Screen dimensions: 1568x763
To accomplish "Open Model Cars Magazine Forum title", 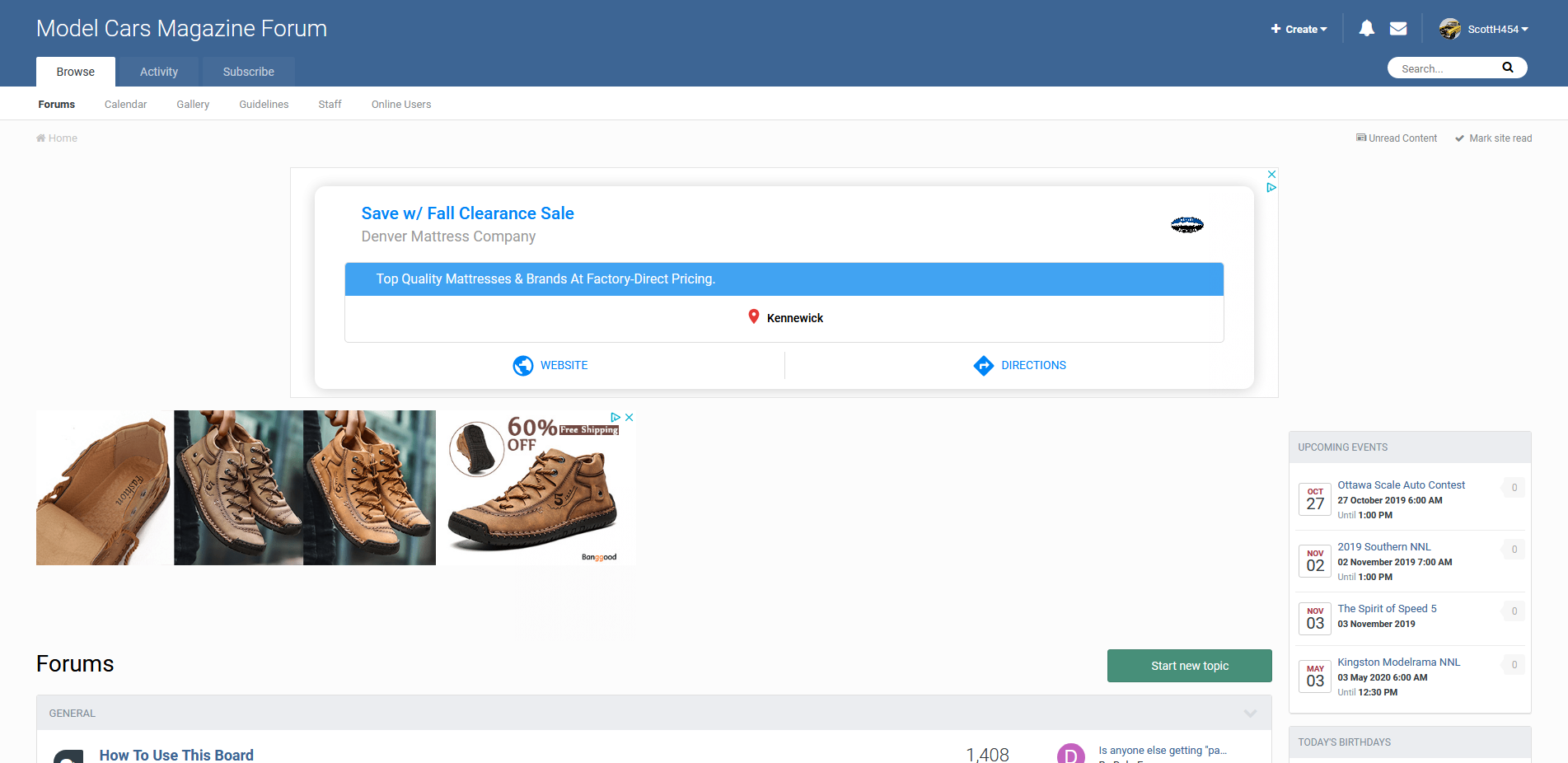I will 182,29.
